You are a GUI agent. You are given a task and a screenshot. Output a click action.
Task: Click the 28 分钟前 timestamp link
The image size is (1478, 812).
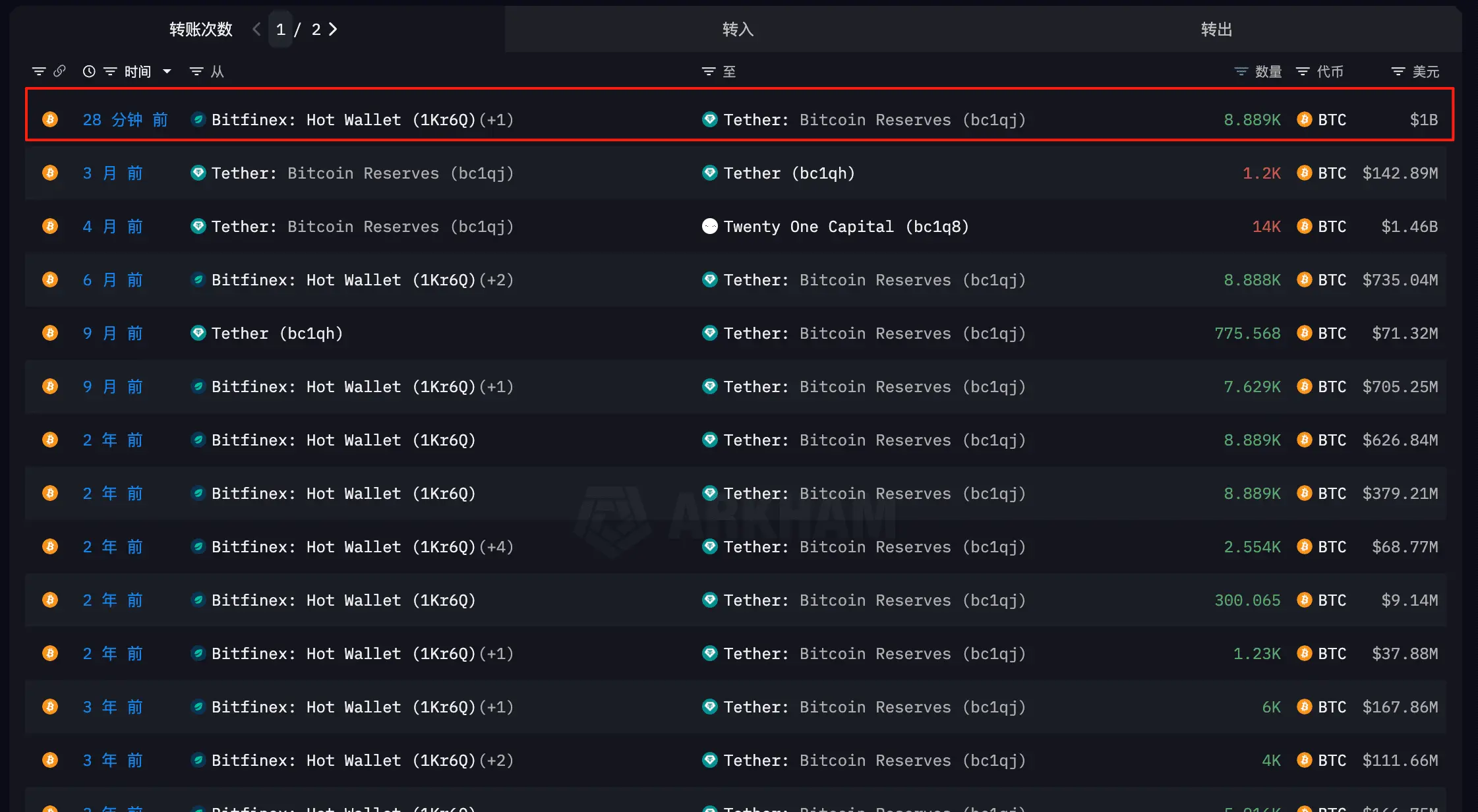point(125,119)
